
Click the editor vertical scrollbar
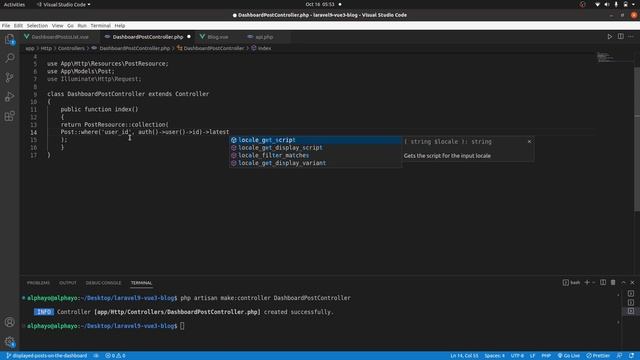click(637, 139)
